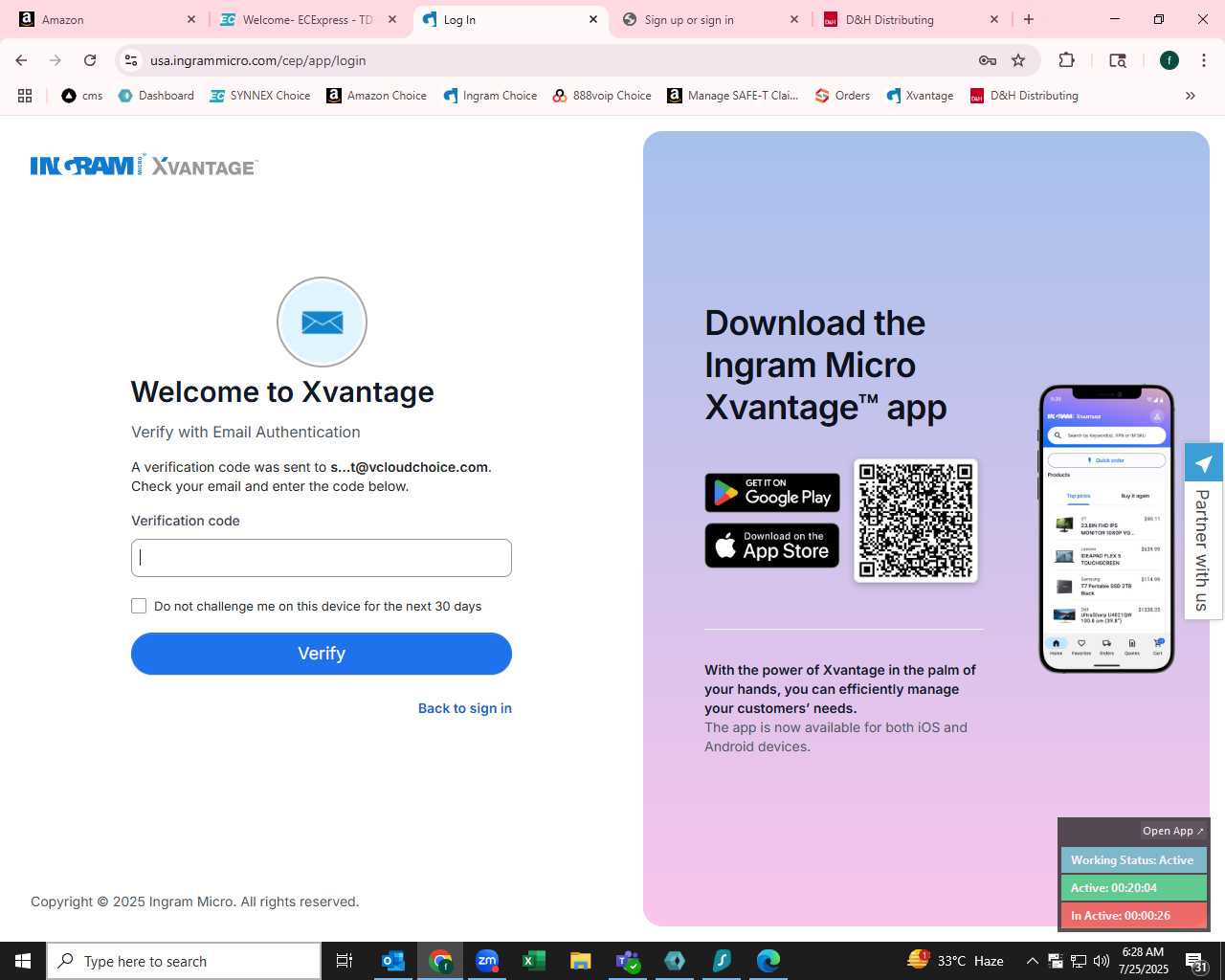Open the Ingram Choice bookmark
1225x980 pixels.
point(490,96)
